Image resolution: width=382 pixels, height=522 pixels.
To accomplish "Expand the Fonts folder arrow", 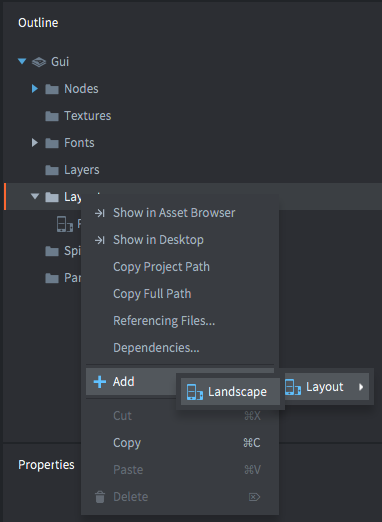I will pyautogui.click(x=35, y=143).
